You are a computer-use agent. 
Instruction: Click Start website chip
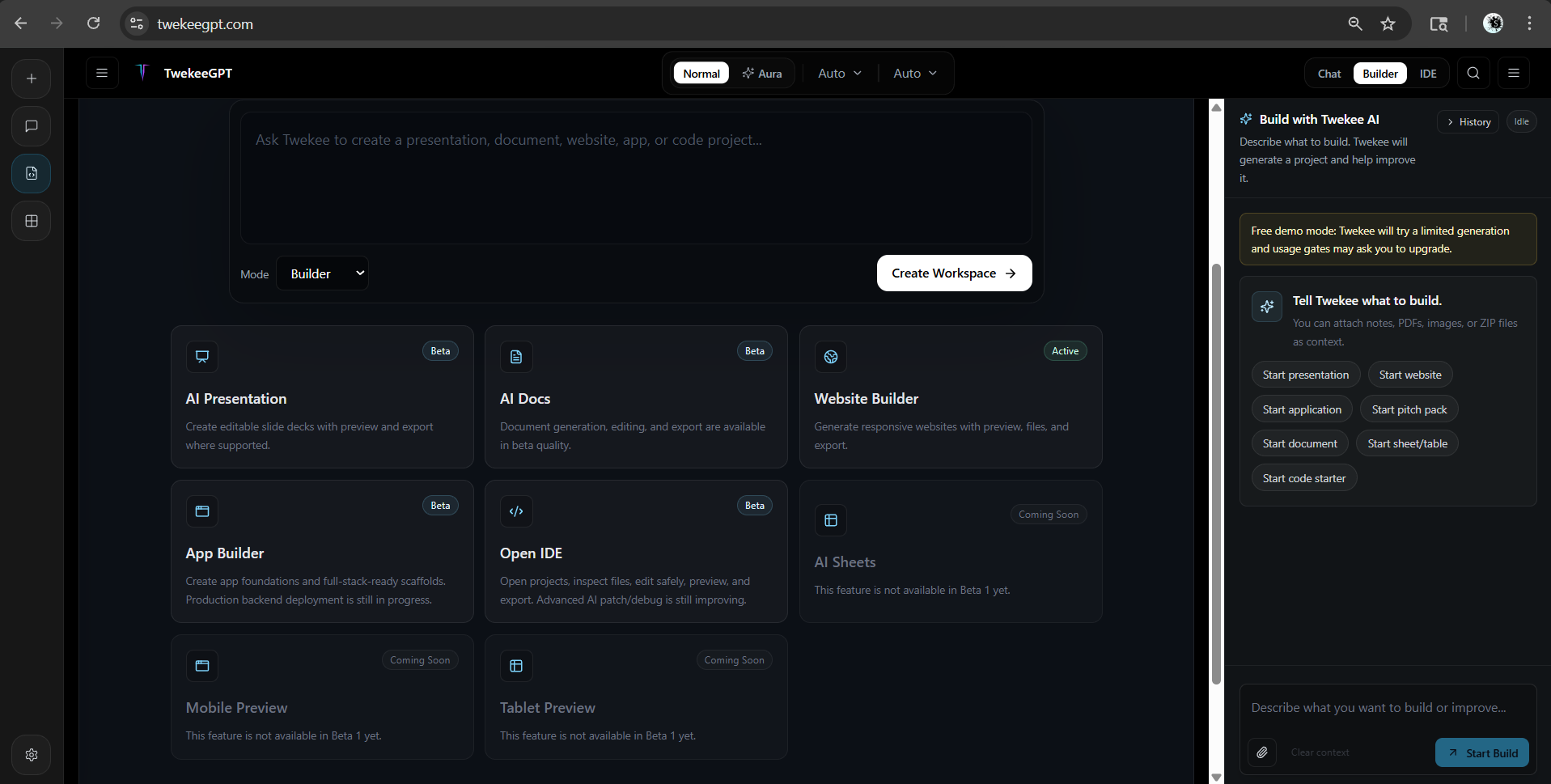coord(1410,375)
